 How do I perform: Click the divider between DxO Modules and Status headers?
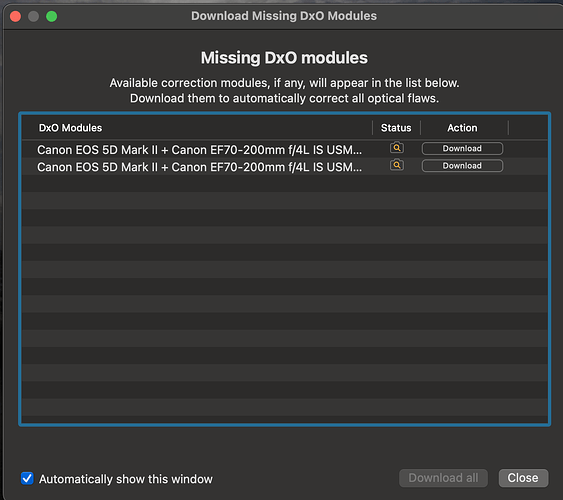[372, 128]
